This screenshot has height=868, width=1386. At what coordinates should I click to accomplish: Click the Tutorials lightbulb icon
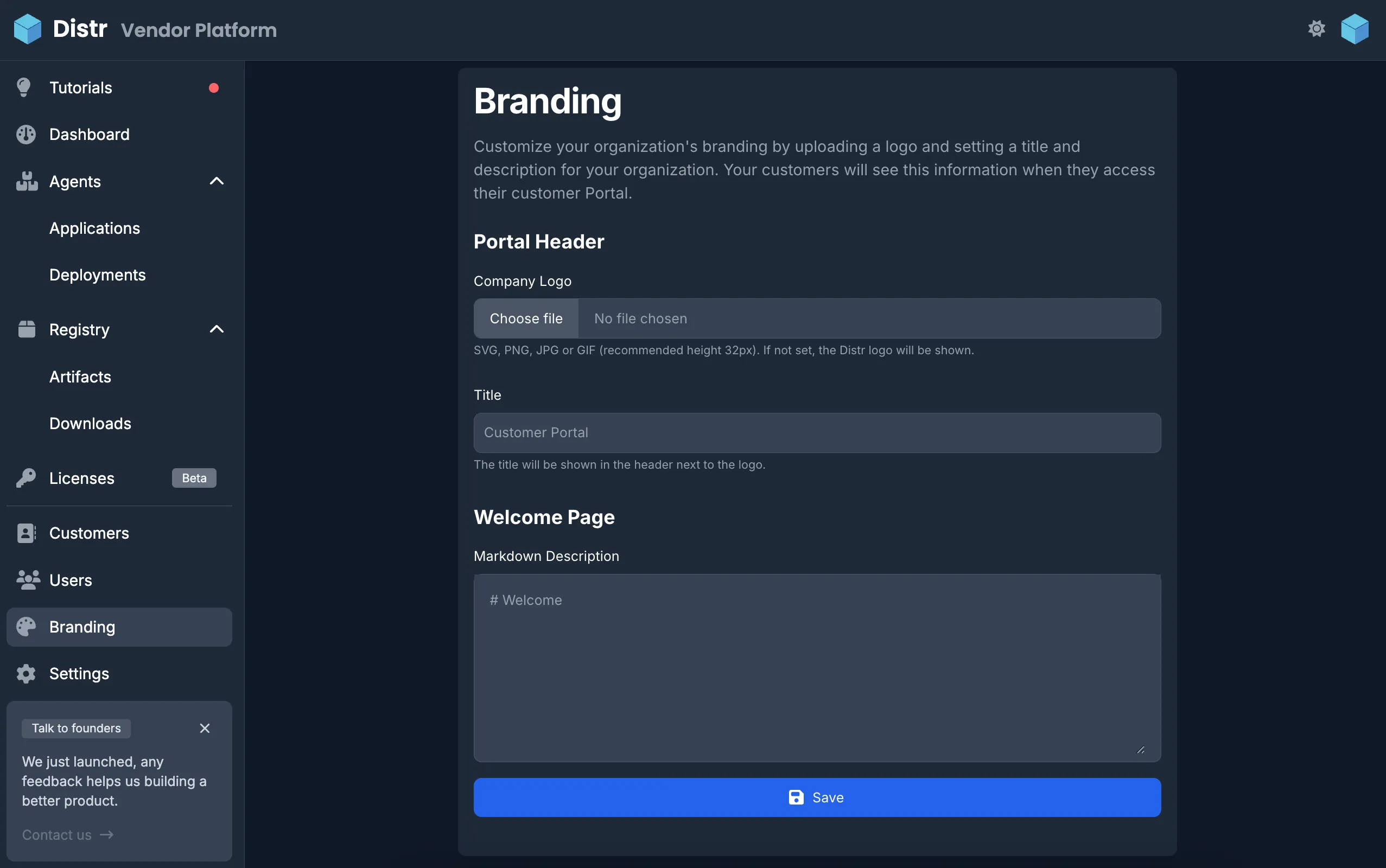pyautogui.click(x=24, y=88)
